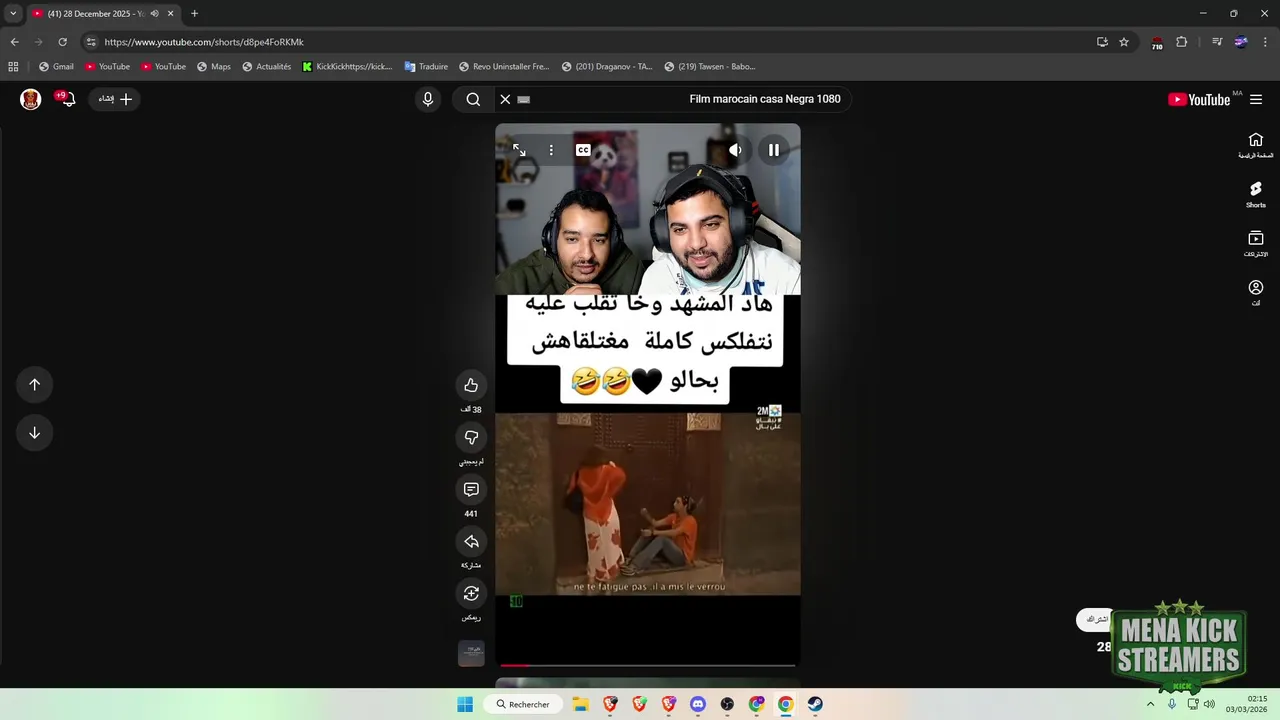
Task: Open the Traduire bookmark
Action: [426, 67]
